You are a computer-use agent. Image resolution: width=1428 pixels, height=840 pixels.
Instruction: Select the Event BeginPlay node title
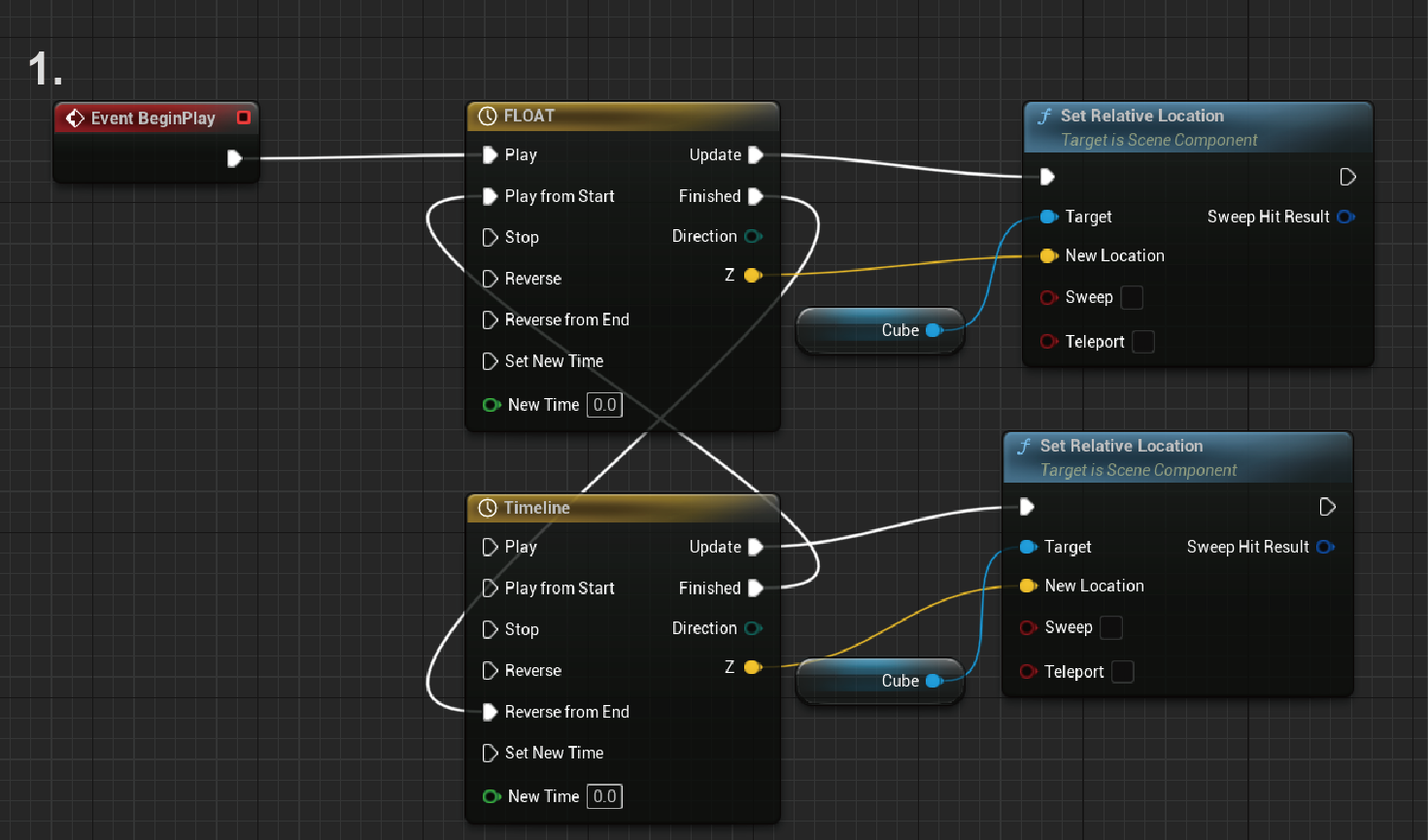pos(153,118)
